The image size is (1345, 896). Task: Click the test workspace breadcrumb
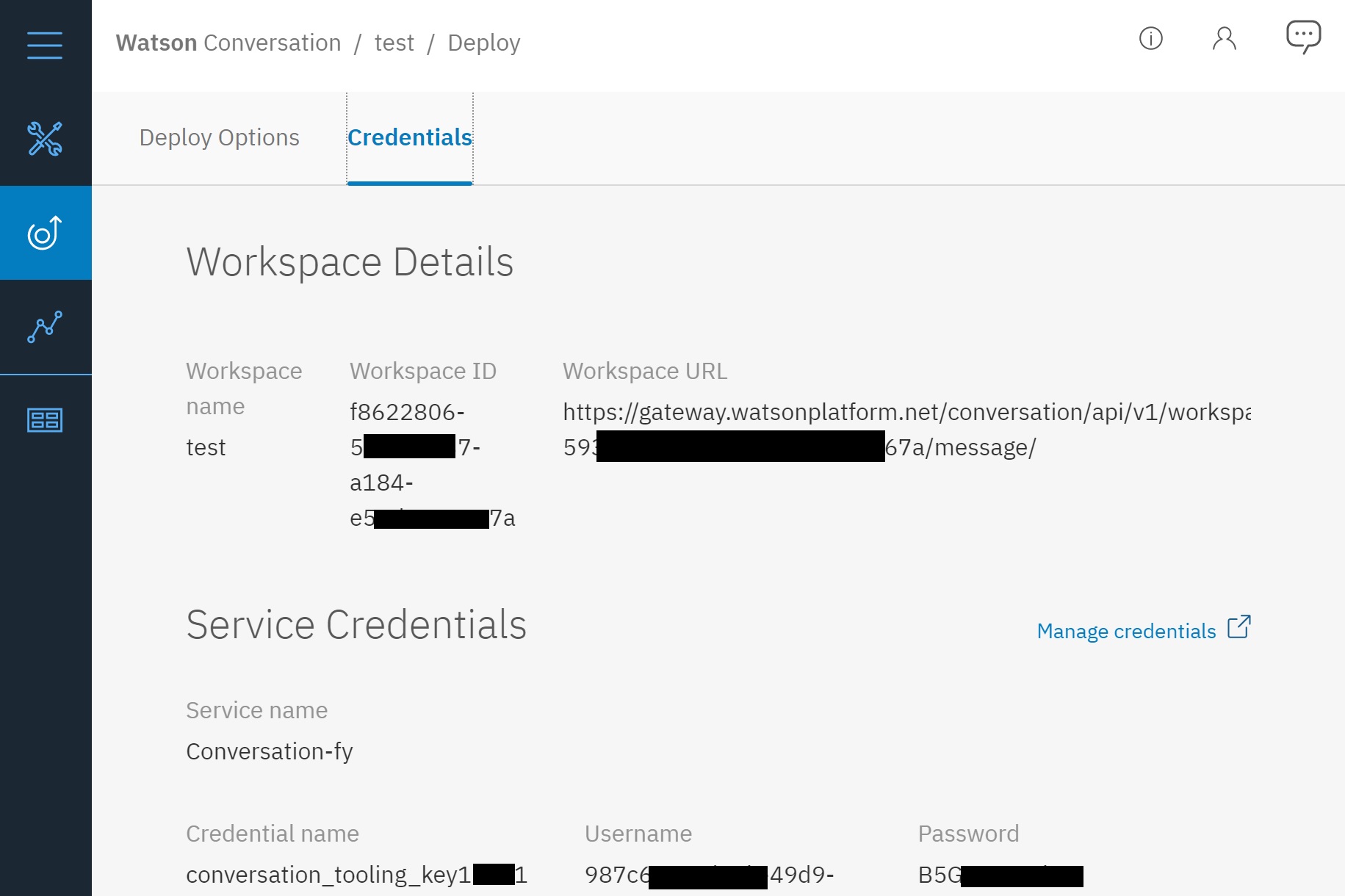click(394, 43)
